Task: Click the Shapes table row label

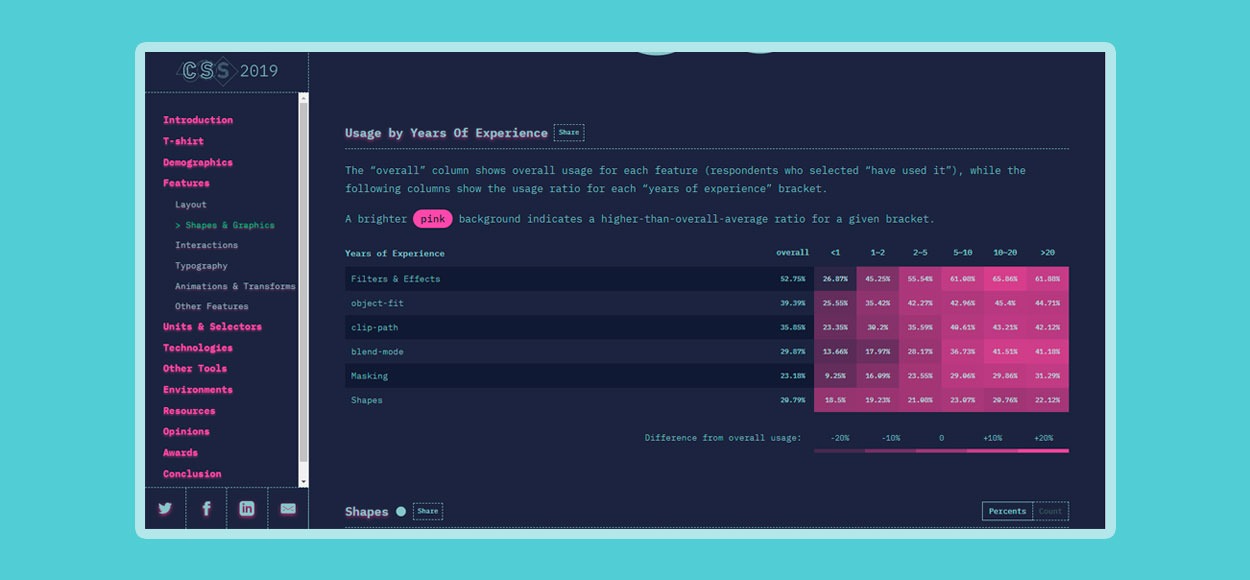Action: pyautogui.click(x=367, y=400)
